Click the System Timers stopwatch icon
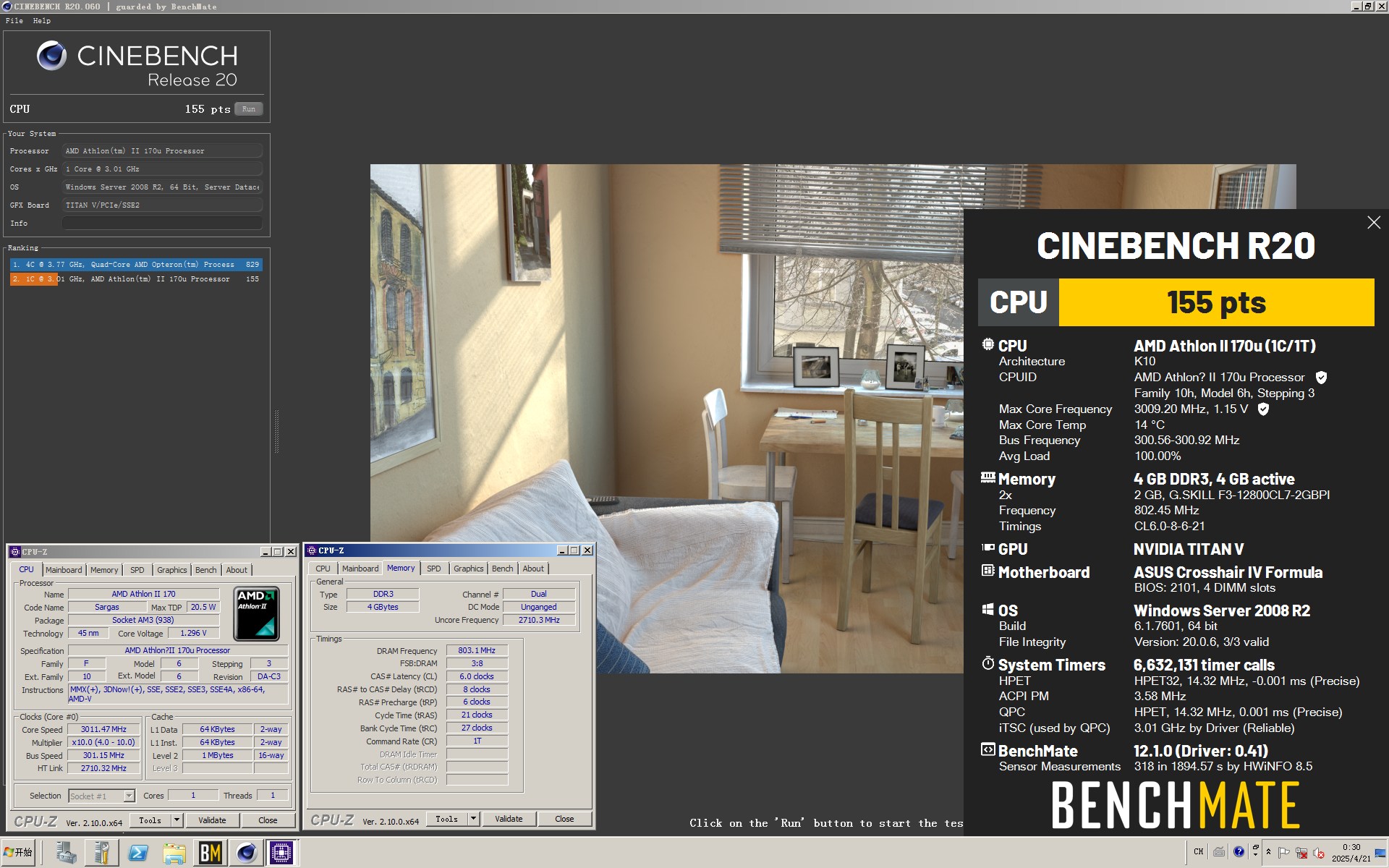 coord(987,663)
